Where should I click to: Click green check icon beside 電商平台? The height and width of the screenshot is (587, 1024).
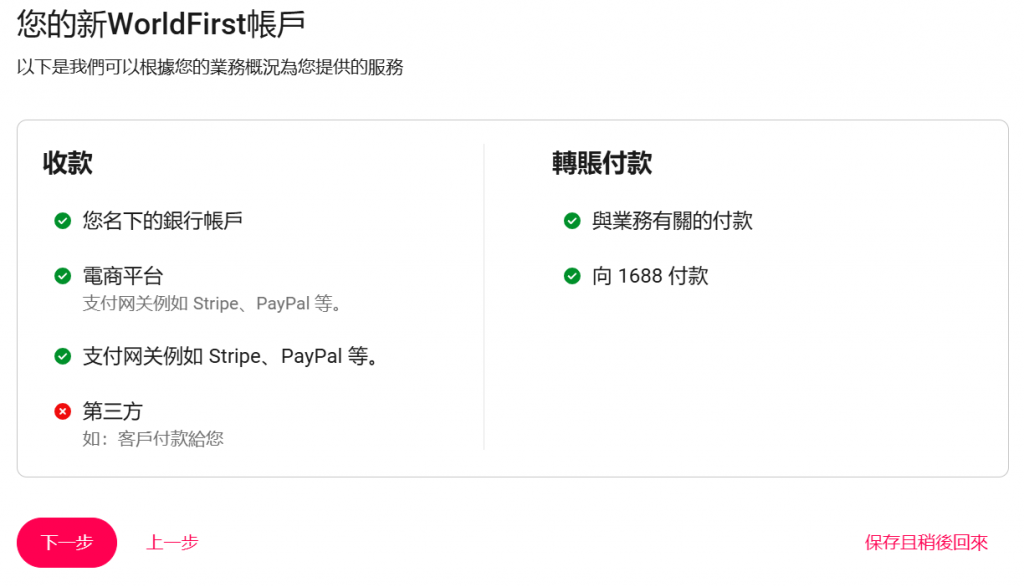[x=63, y=276]
